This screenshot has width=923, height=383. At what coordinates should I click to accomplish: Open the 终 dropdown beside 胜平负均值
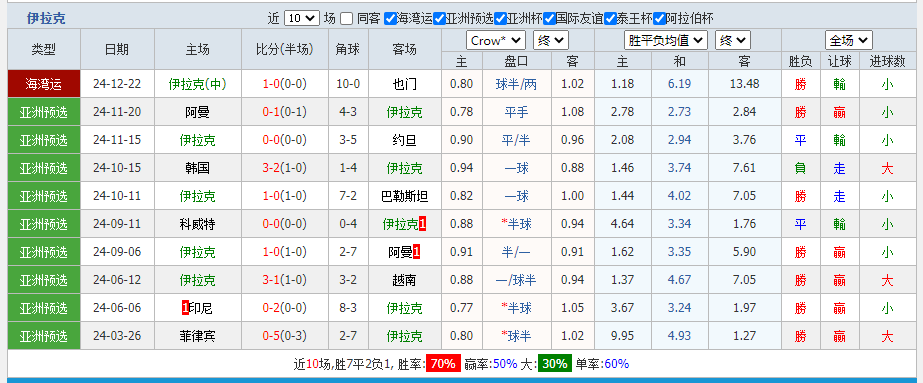(x=732, y=41)
